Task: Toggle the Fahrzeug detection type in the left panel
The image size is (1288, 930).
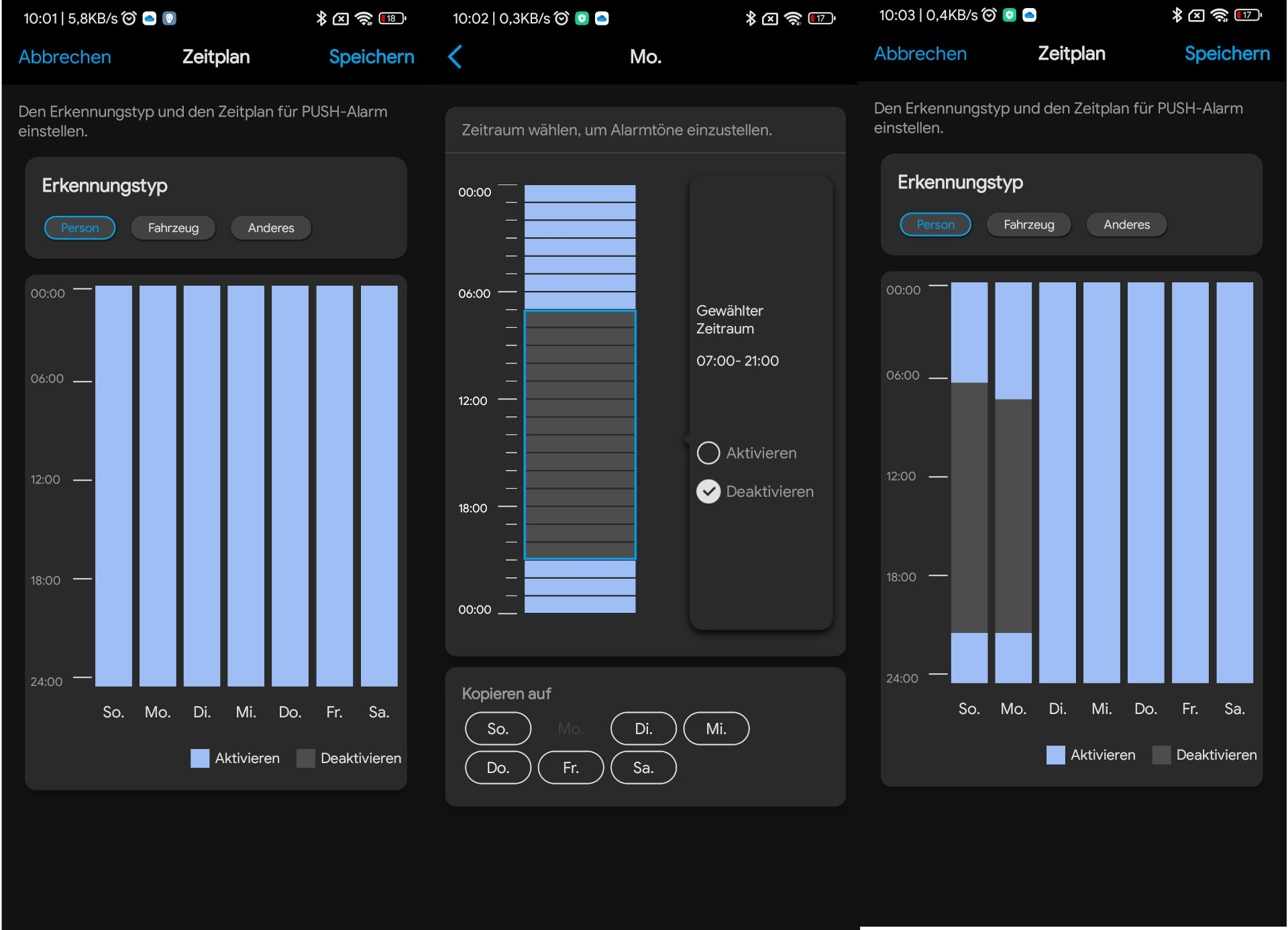Action: (x=173, y=228)
